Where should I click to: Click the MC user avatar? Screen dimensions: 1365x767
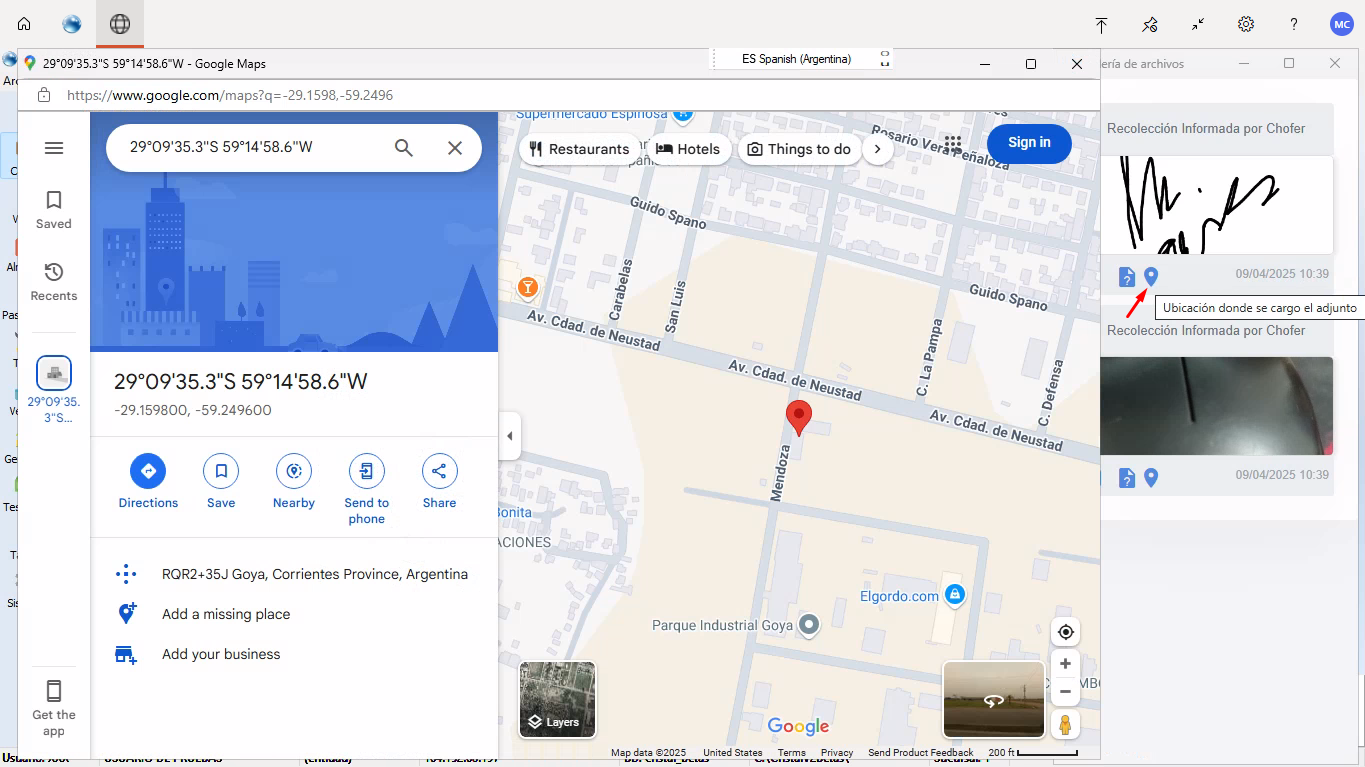(x=1342, y=24)
